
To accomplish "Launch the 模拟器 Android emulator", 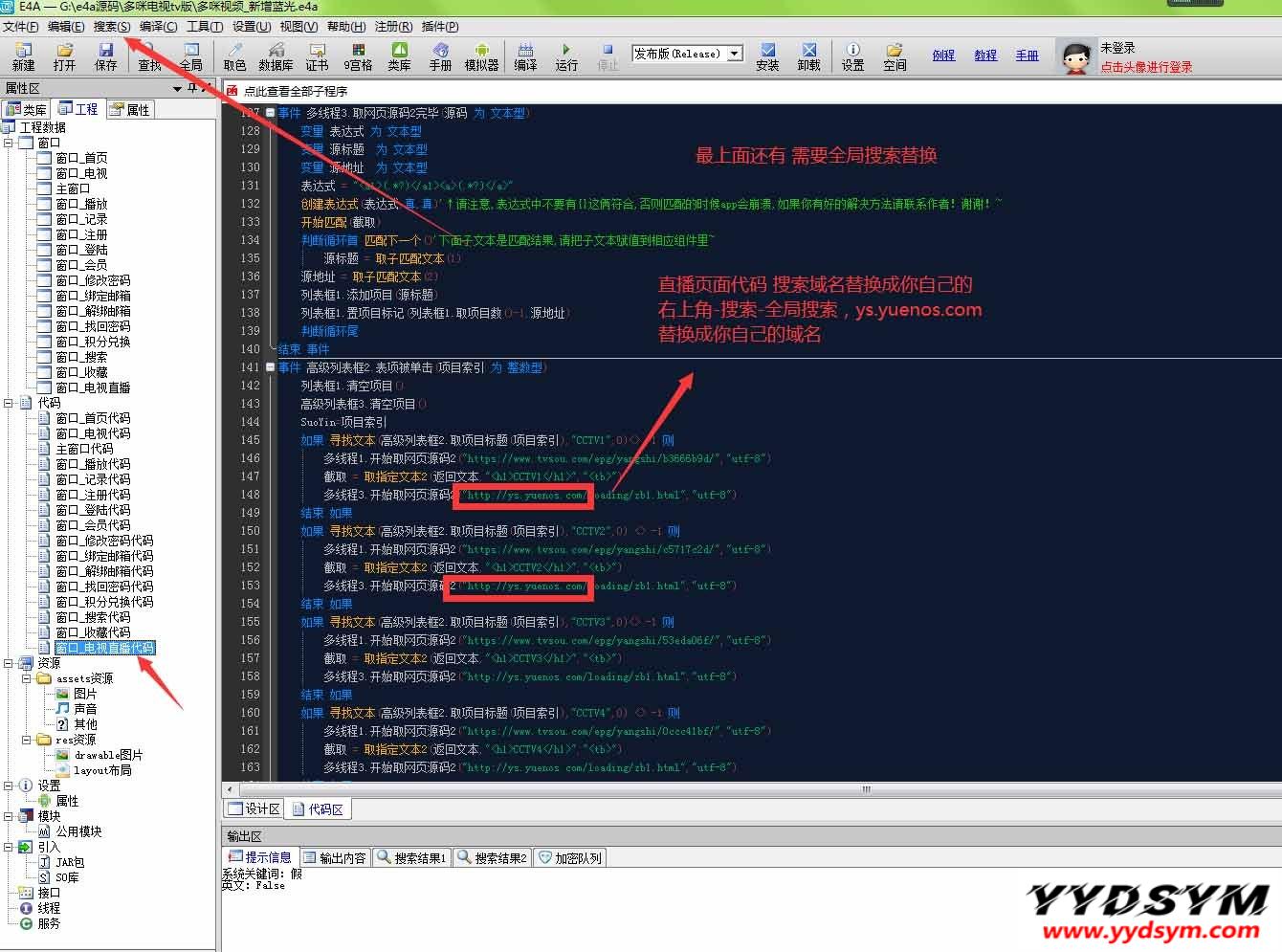I will coord(481,56).
